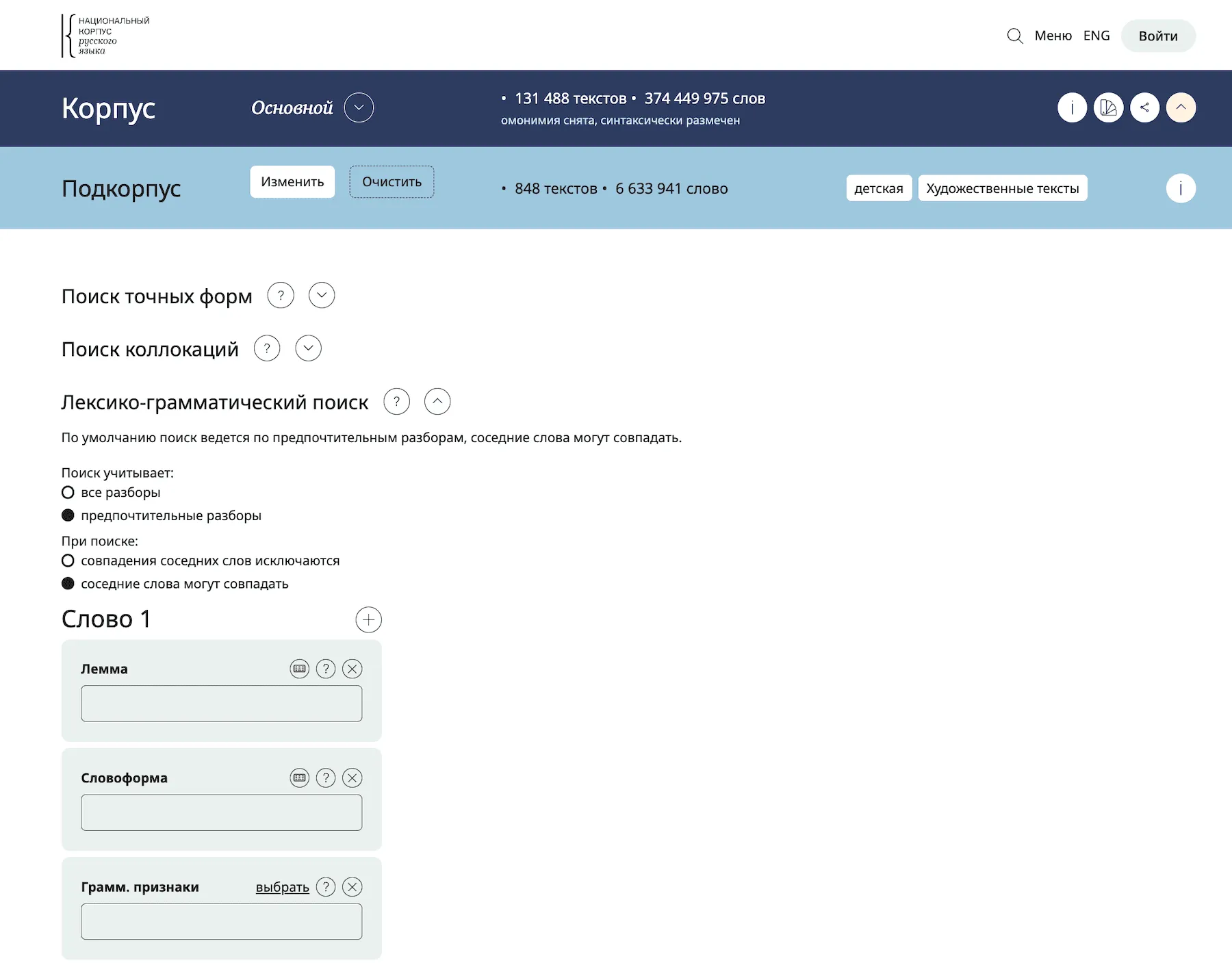Select все разборы radio option

[x=68, y=492]
